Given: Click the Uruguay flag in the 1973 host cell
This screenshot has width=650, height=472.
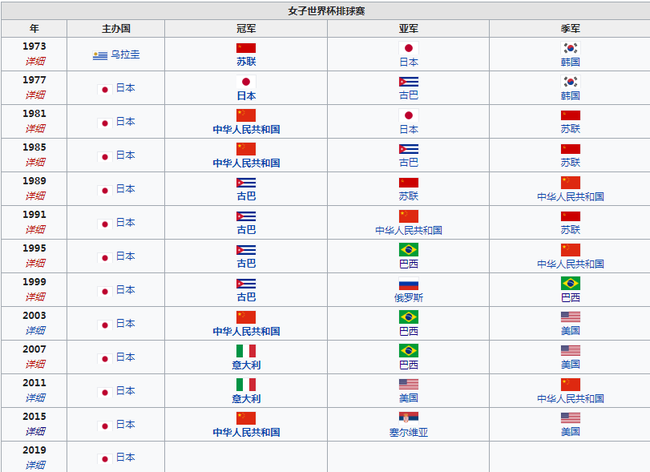Looking at the screenshot, I should 100,56.
